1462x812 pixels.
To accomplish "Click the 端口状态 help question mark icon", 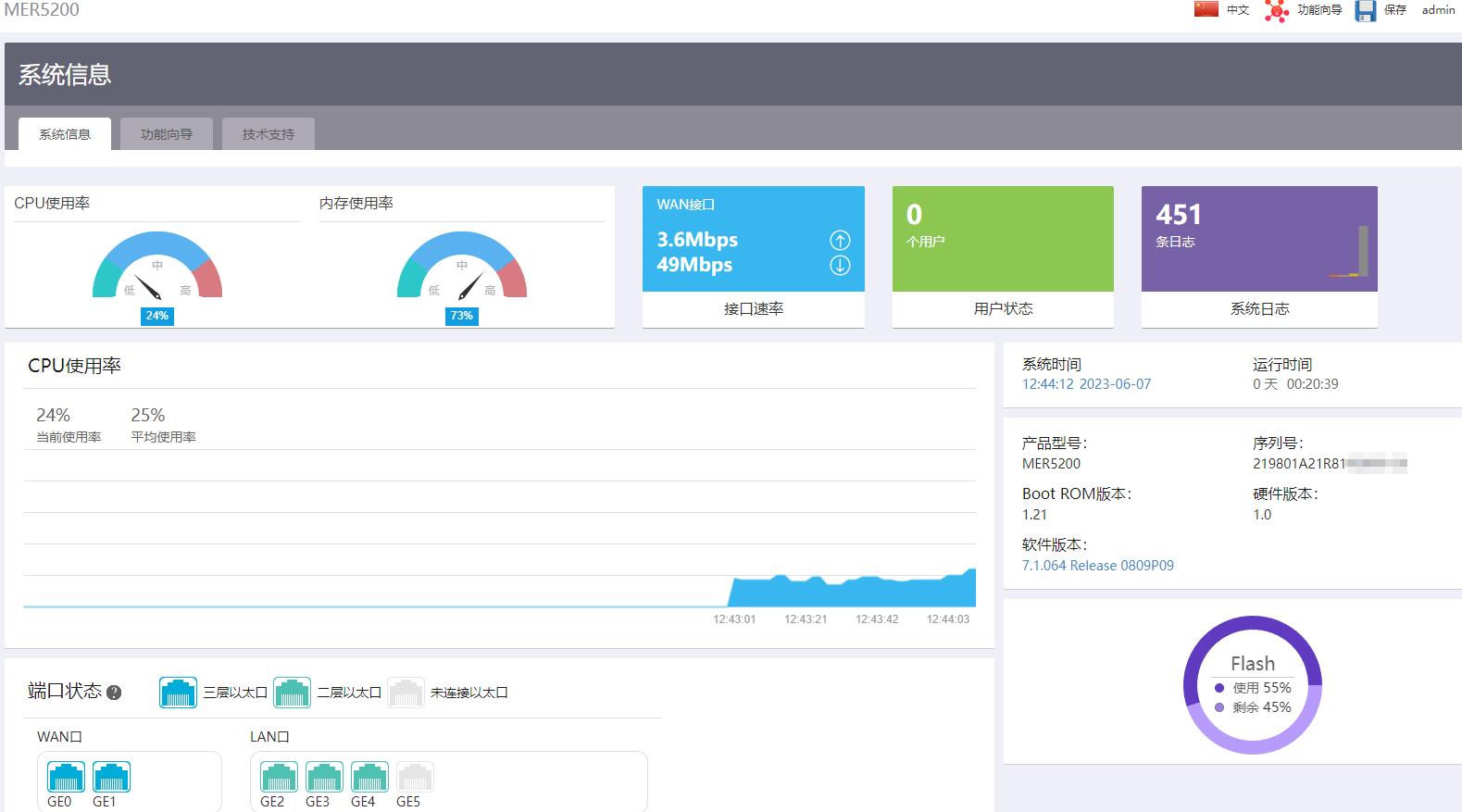I will pyautogui.click(x=114, y=693).
